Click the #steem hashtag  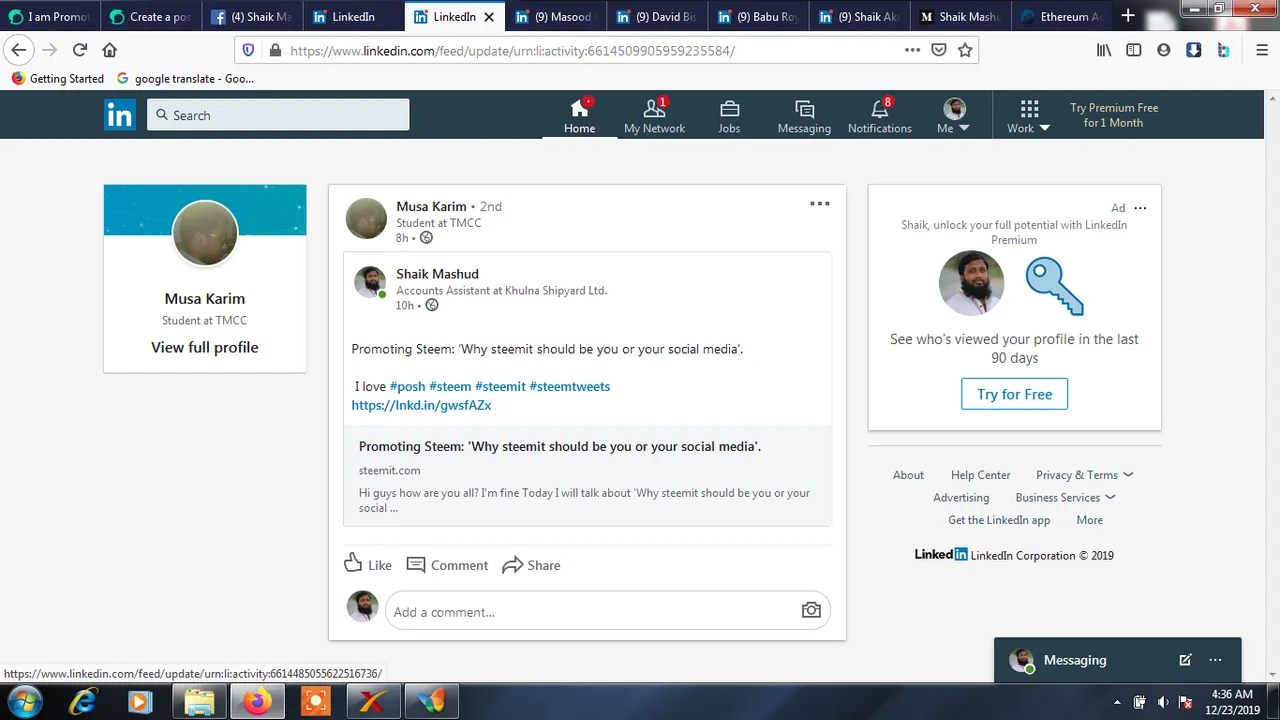click(x=450, y=386)
